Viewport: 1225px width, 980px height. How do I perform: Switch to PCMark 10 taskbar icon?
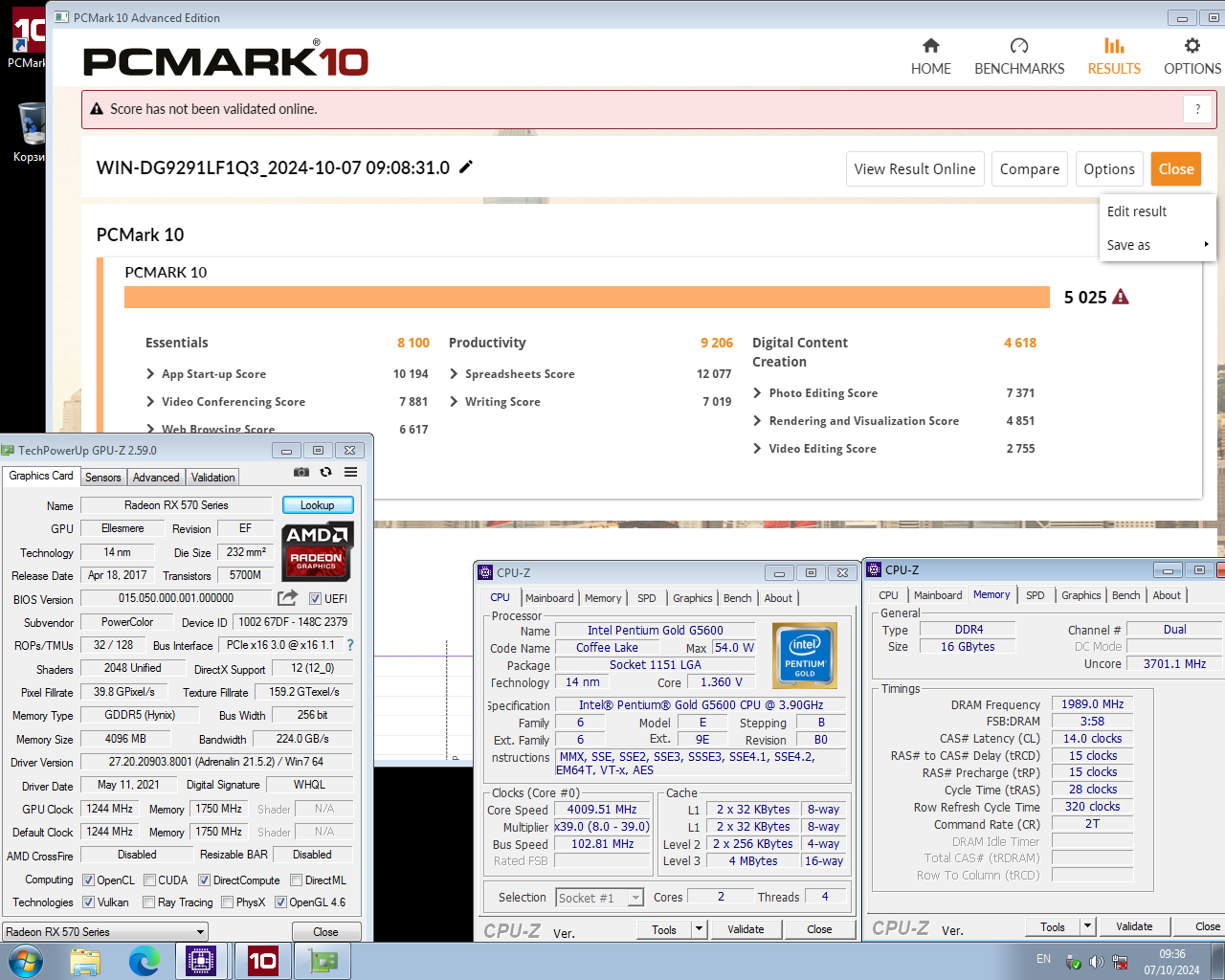click(262, 961)
